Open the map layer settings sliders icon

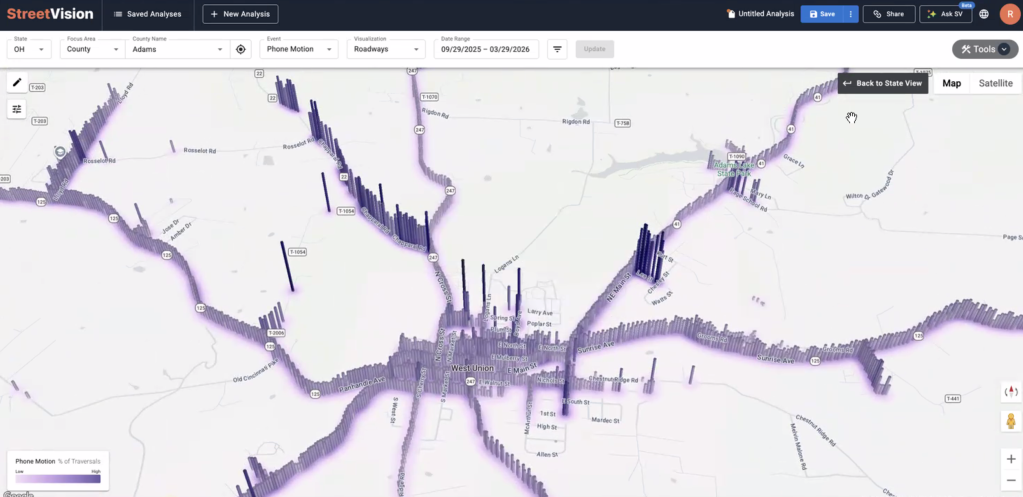(x=17, y=109)
